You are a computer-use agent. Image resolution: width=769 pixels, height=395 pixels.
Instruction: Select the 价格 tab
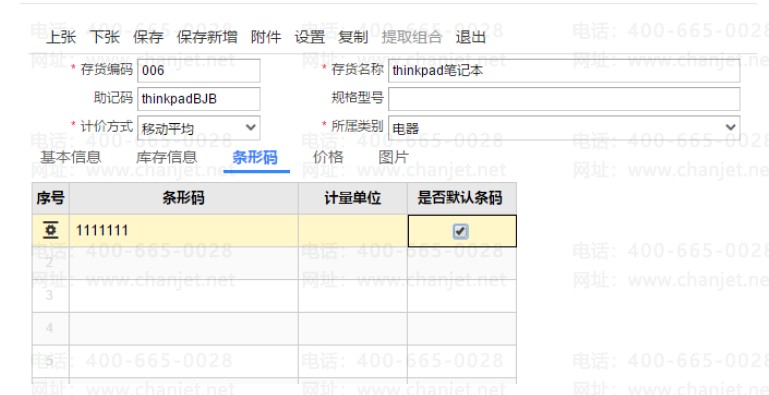[328, 158]
